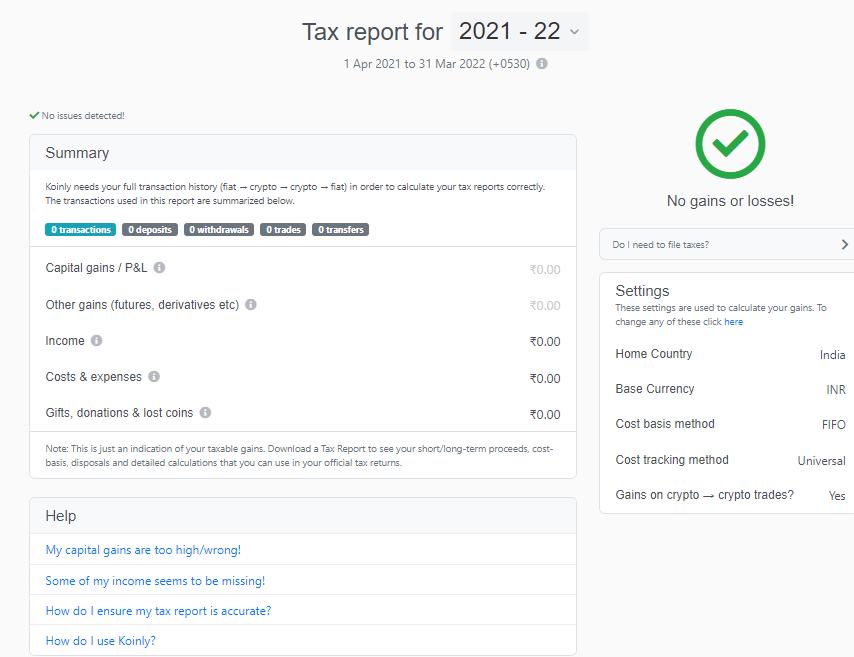
Task: Open the tax year 2021 - 22 dropdown
Action: 519,32
